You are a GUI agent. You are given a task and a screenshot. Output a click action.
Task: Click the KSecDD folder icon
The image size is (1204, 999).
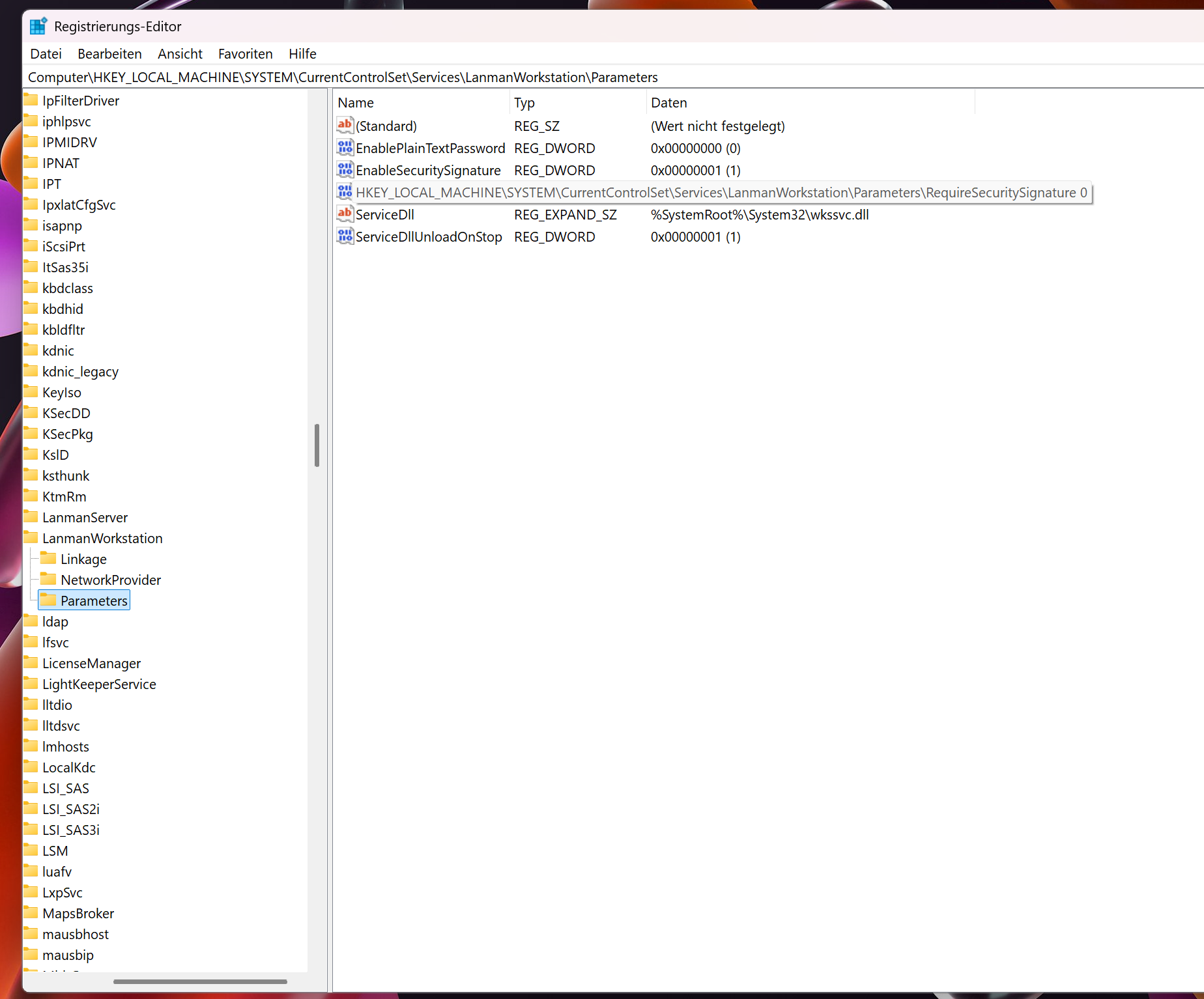(31, 412)
